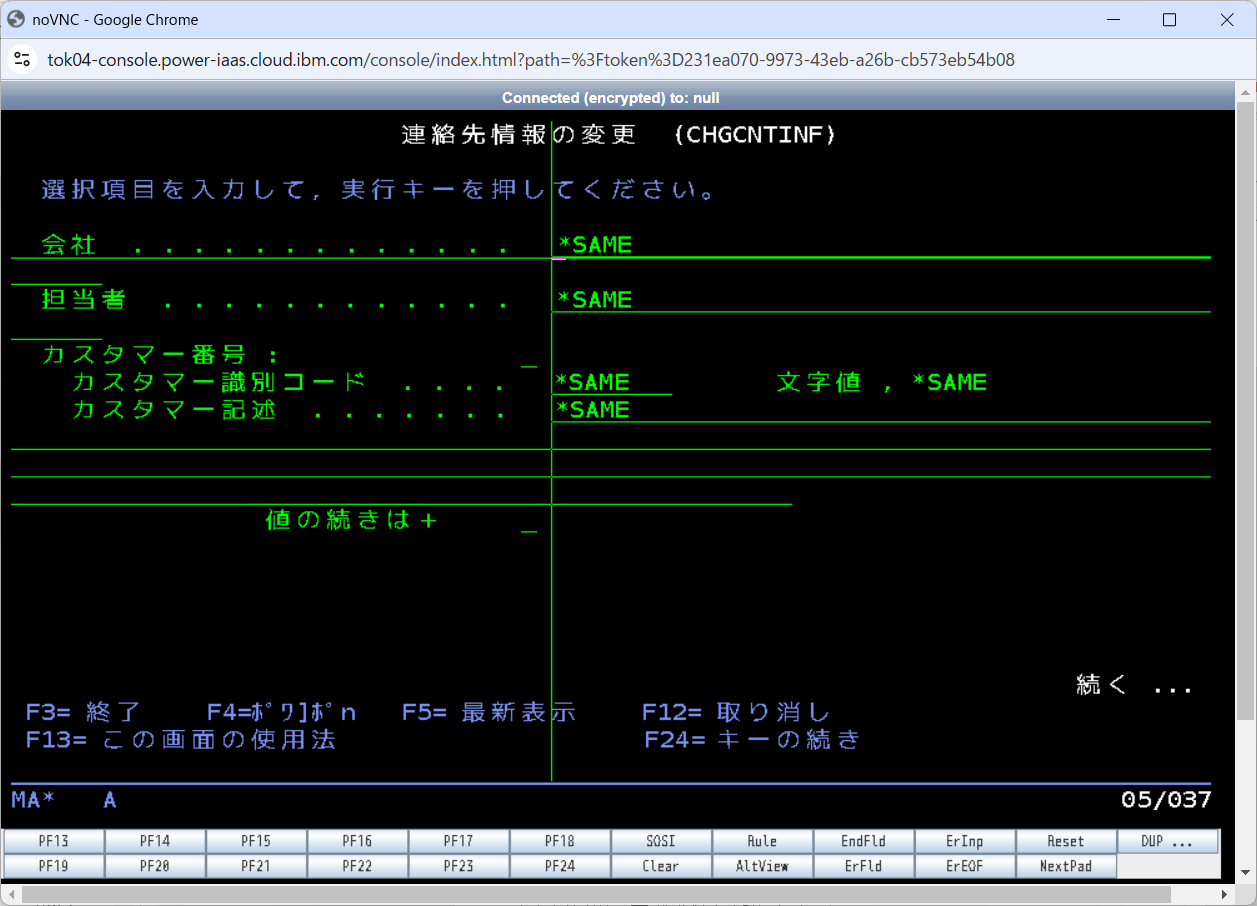Click the Clear keypad button
The width and height of the screenshot is (1257, 906).
click(x=661, y=866)
